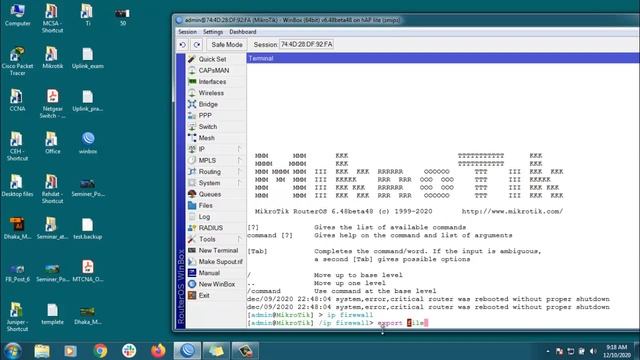Select the test.backup desktop file
This screenshot has height=360, width=640.
87,229
